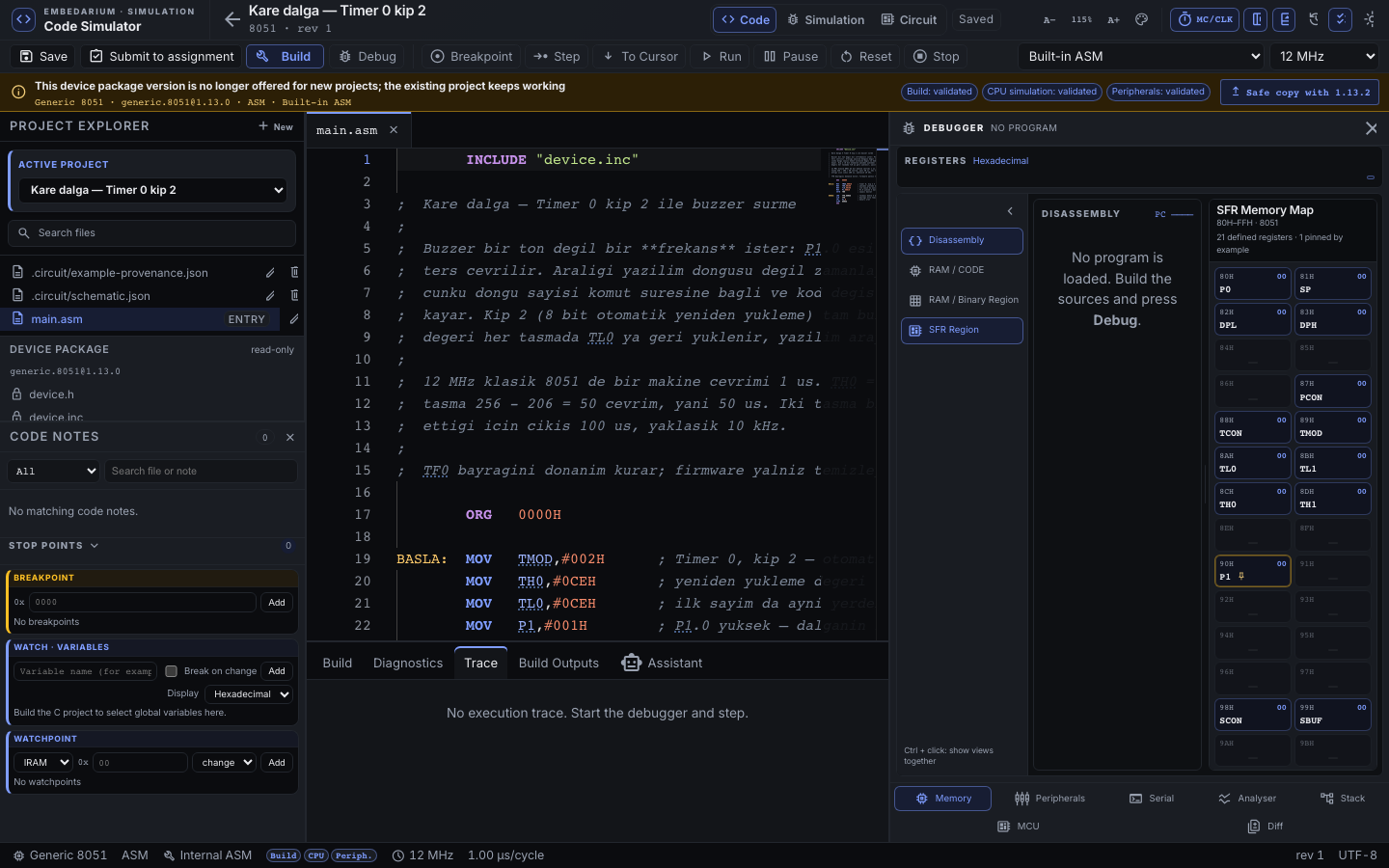Rename main.asm using its pencil icon

[294, 318]
